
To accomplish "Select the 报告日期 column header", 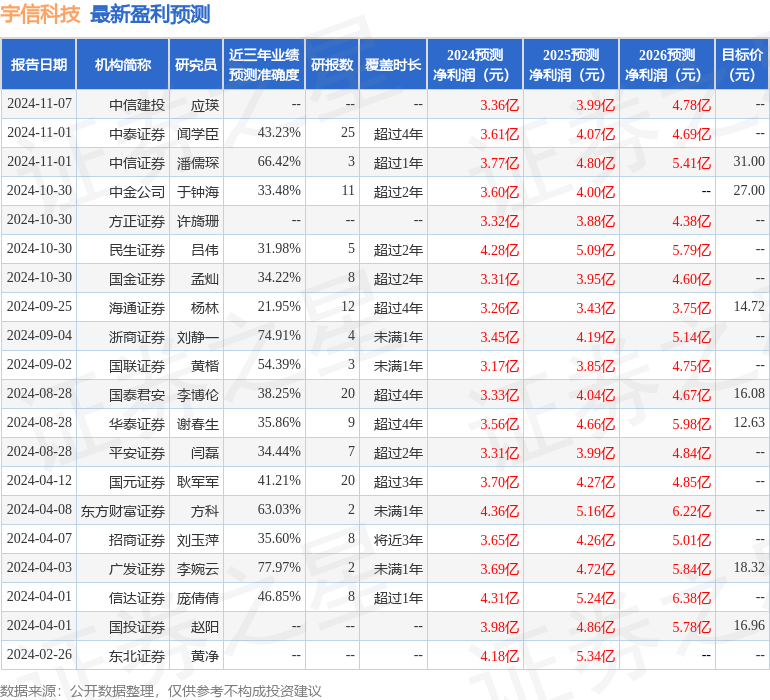I will [39, 64].
